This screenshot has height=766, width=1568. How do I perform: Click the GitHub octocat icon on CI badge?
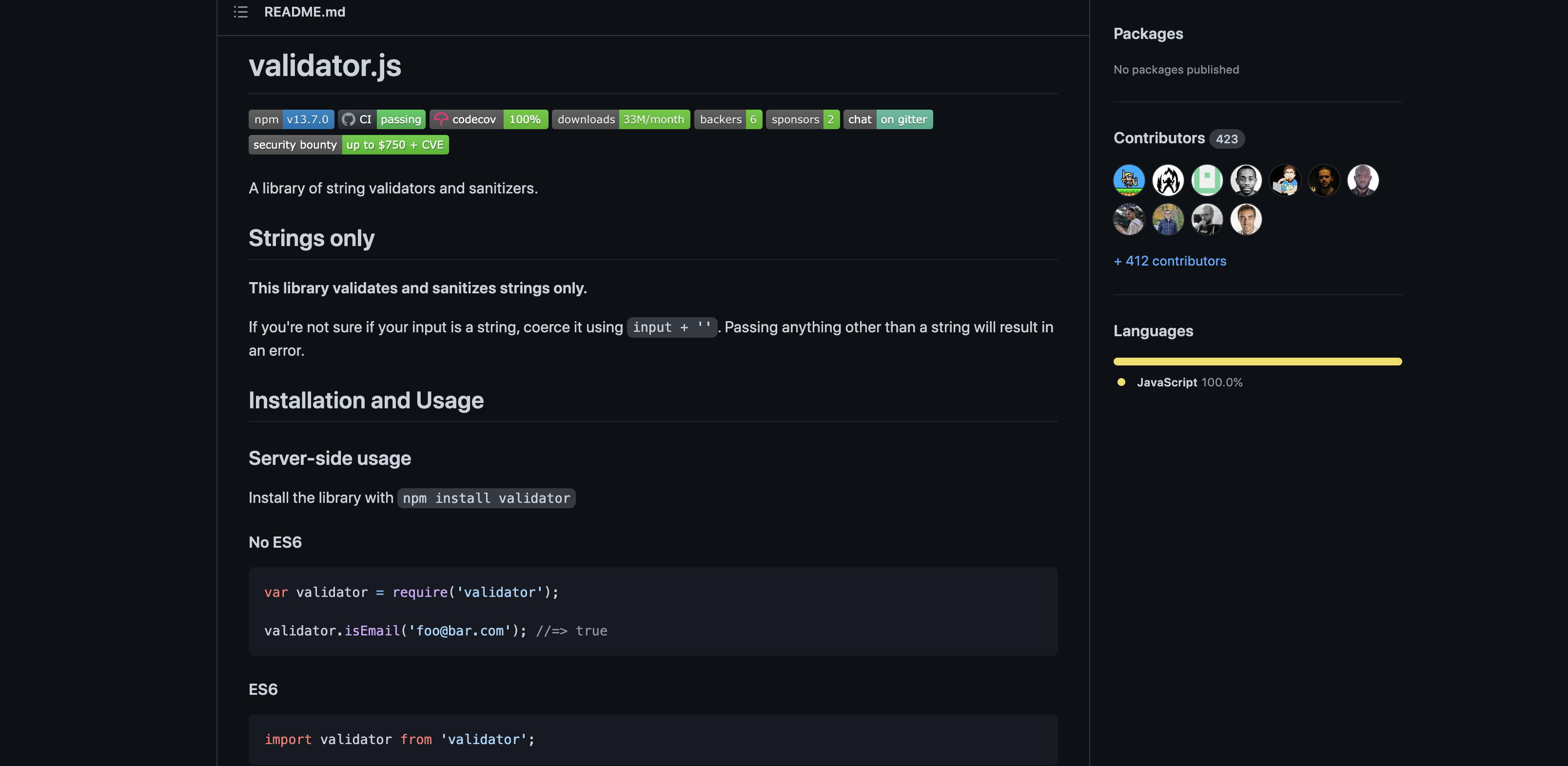point(349,119)
